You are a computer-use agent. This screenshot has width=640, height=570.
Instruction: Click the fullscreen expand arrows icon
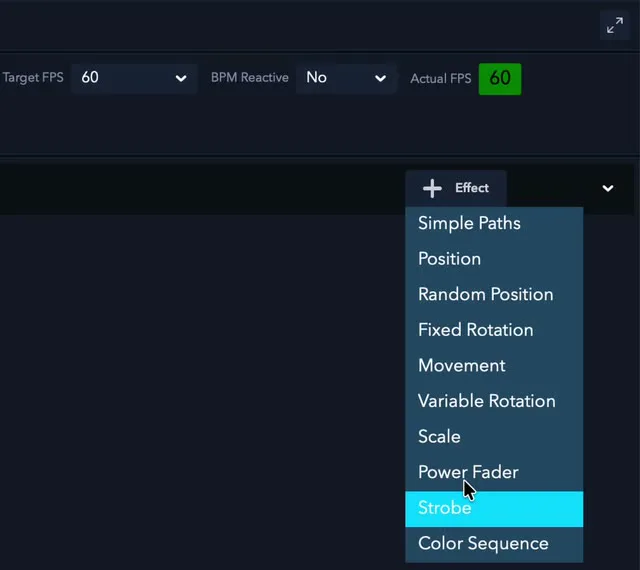point(614,25)
